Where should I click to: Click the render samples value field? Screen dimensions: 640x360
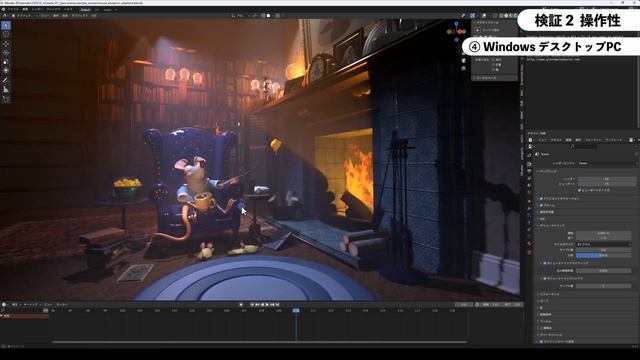click(607, 179)
